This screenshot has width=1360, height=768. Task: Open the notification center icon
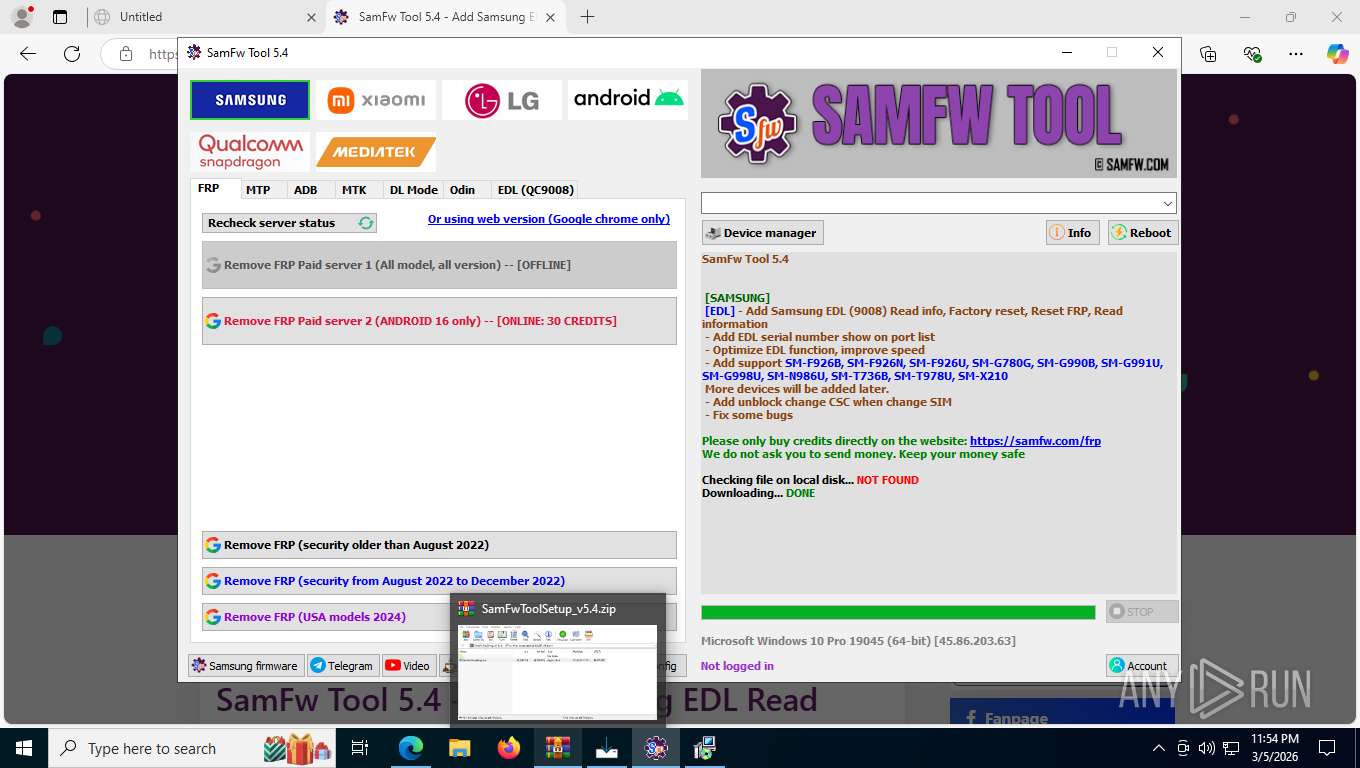point(1326,748)
